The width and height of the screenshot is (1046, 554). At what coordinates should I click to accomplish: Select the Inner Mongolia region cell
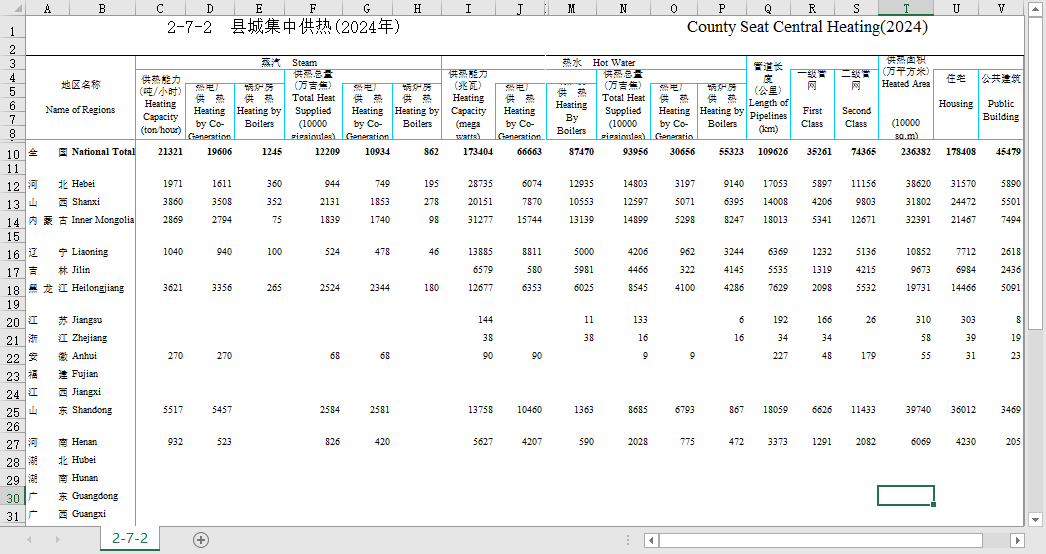tap(103, 220)
